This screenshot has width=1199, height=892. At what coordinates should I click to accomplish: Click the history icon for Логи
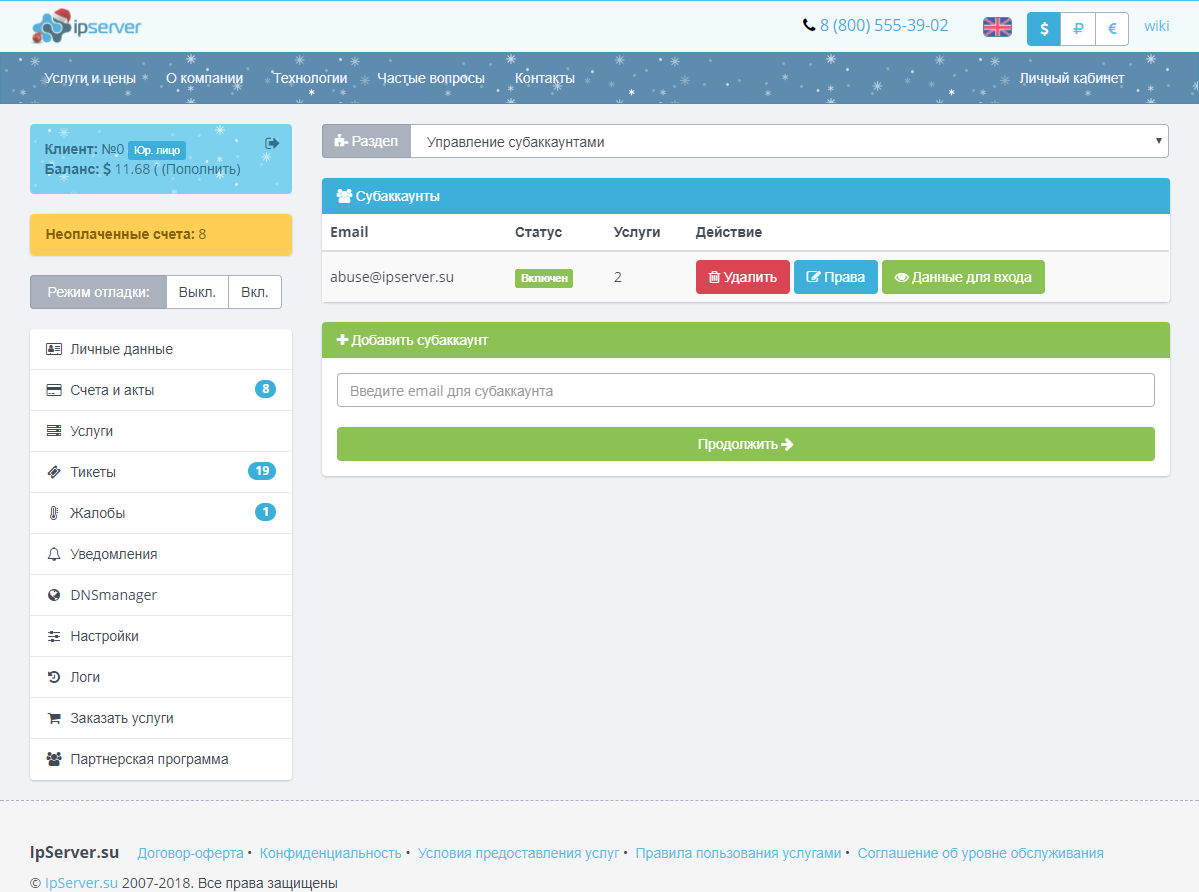click(54, 677)
